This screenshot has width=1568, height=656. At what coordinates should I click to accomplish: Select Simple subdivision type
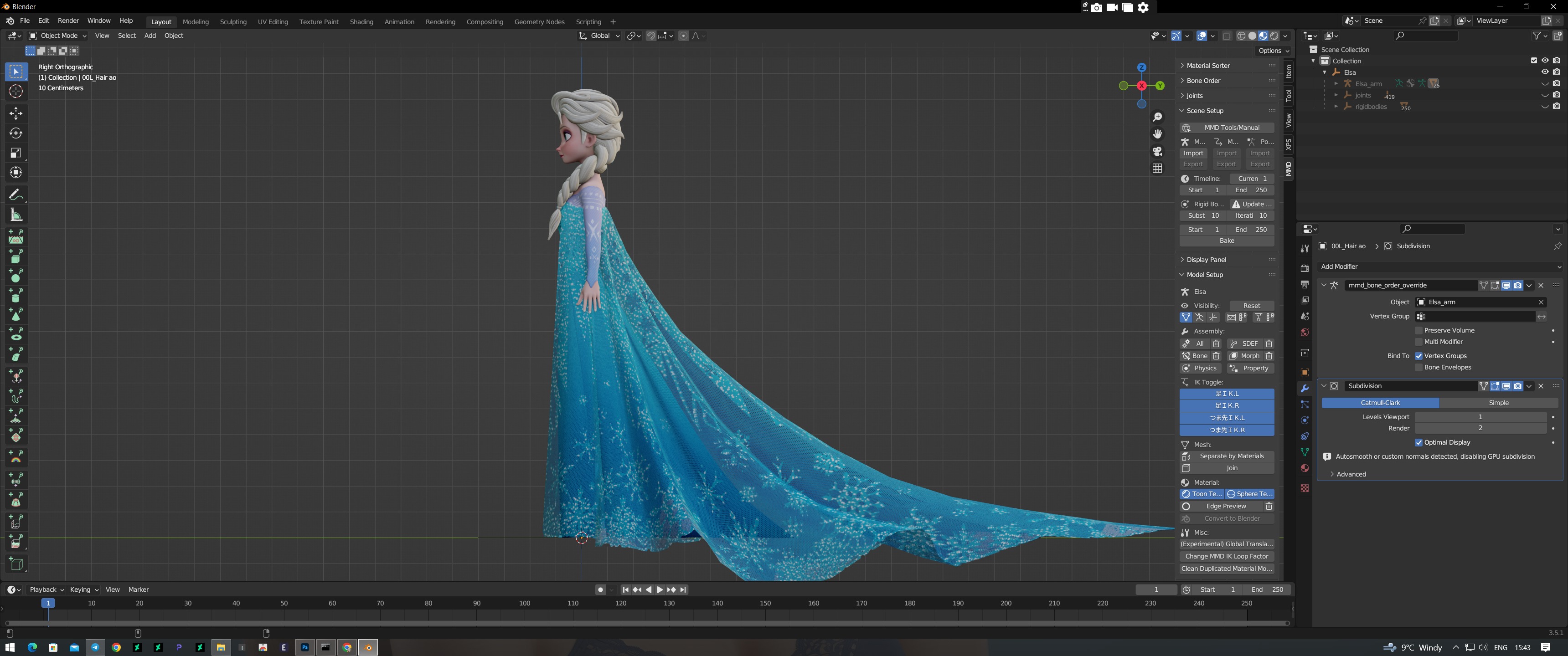(1498, 403)
